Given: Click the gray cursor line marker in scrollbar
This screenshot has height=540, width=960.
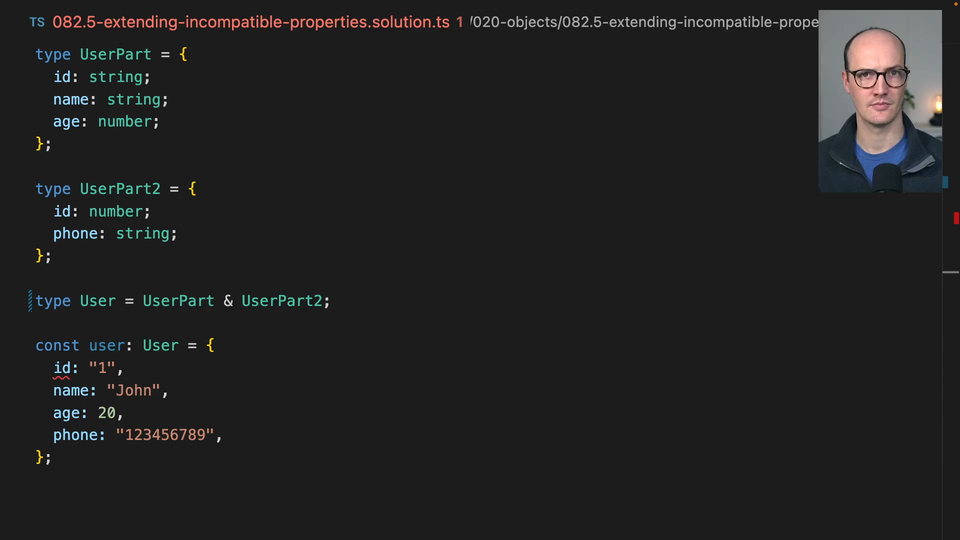Looking at the screenshot, I should [950, 272].
